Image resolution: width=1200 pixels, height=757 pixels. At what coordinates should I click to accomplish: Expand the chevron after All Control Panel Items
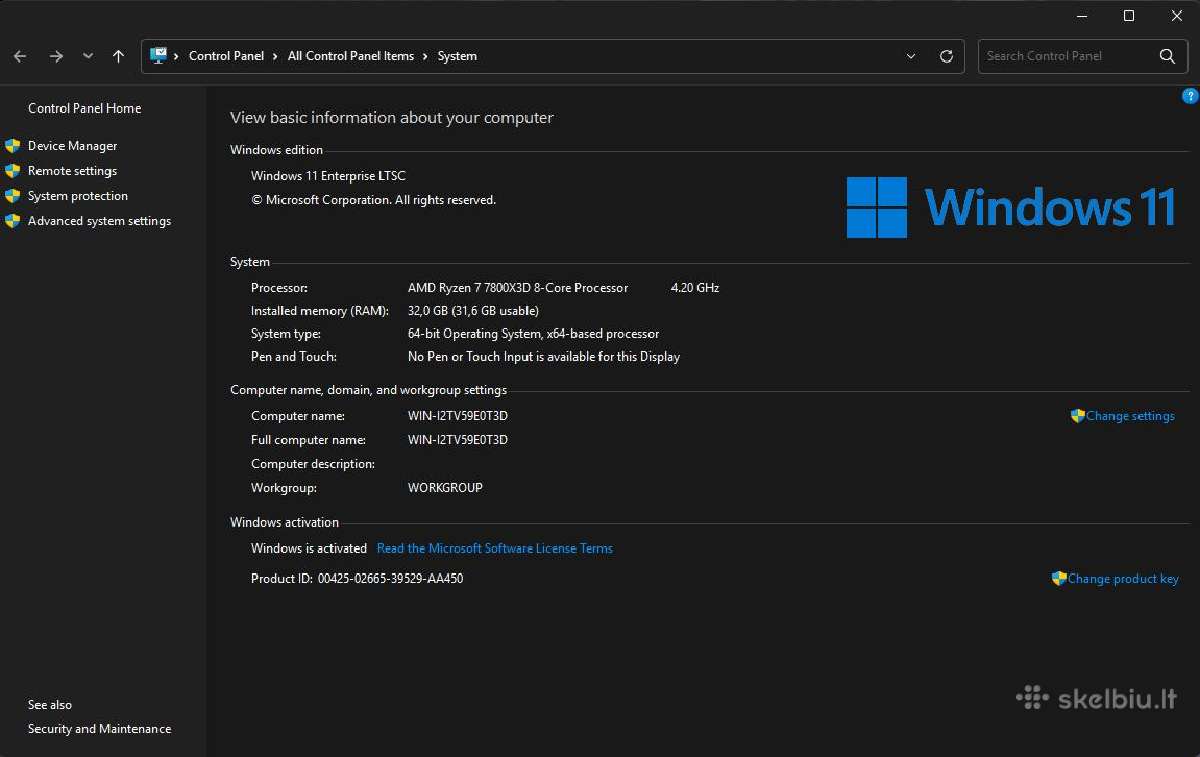[426, 57]
